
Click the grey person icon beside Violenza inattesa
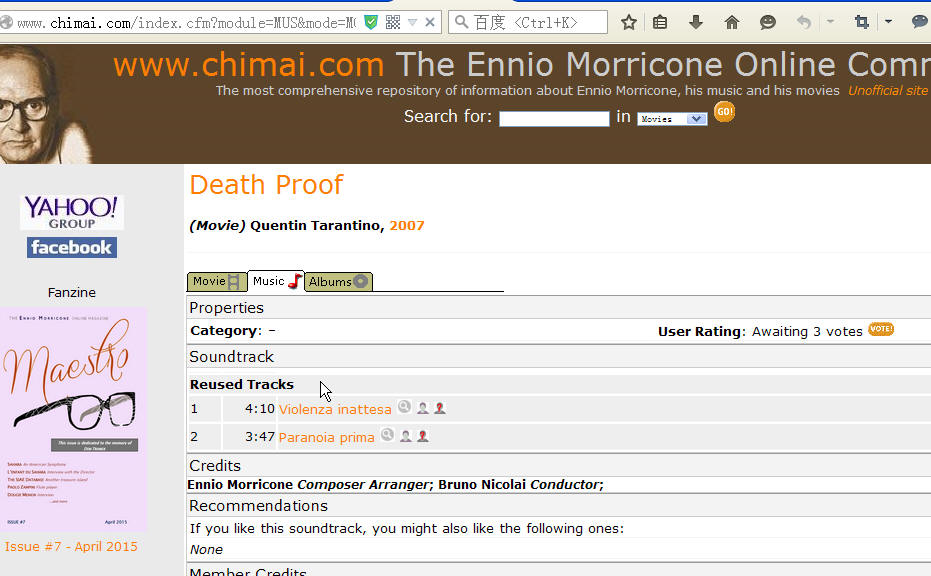click(423, 408)
